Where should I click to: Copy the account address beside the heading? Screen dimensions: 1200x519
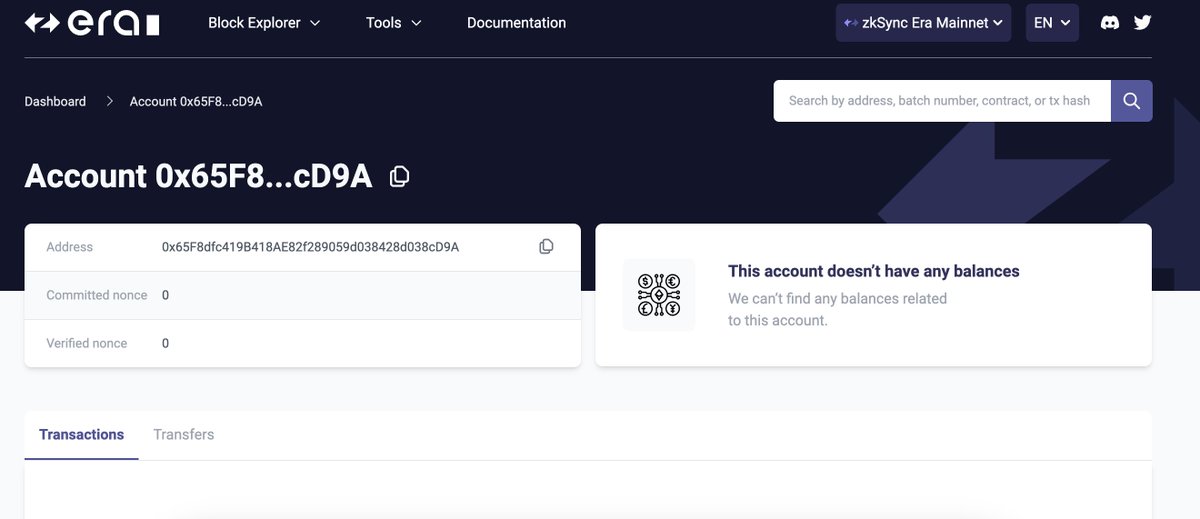point(399,176)
